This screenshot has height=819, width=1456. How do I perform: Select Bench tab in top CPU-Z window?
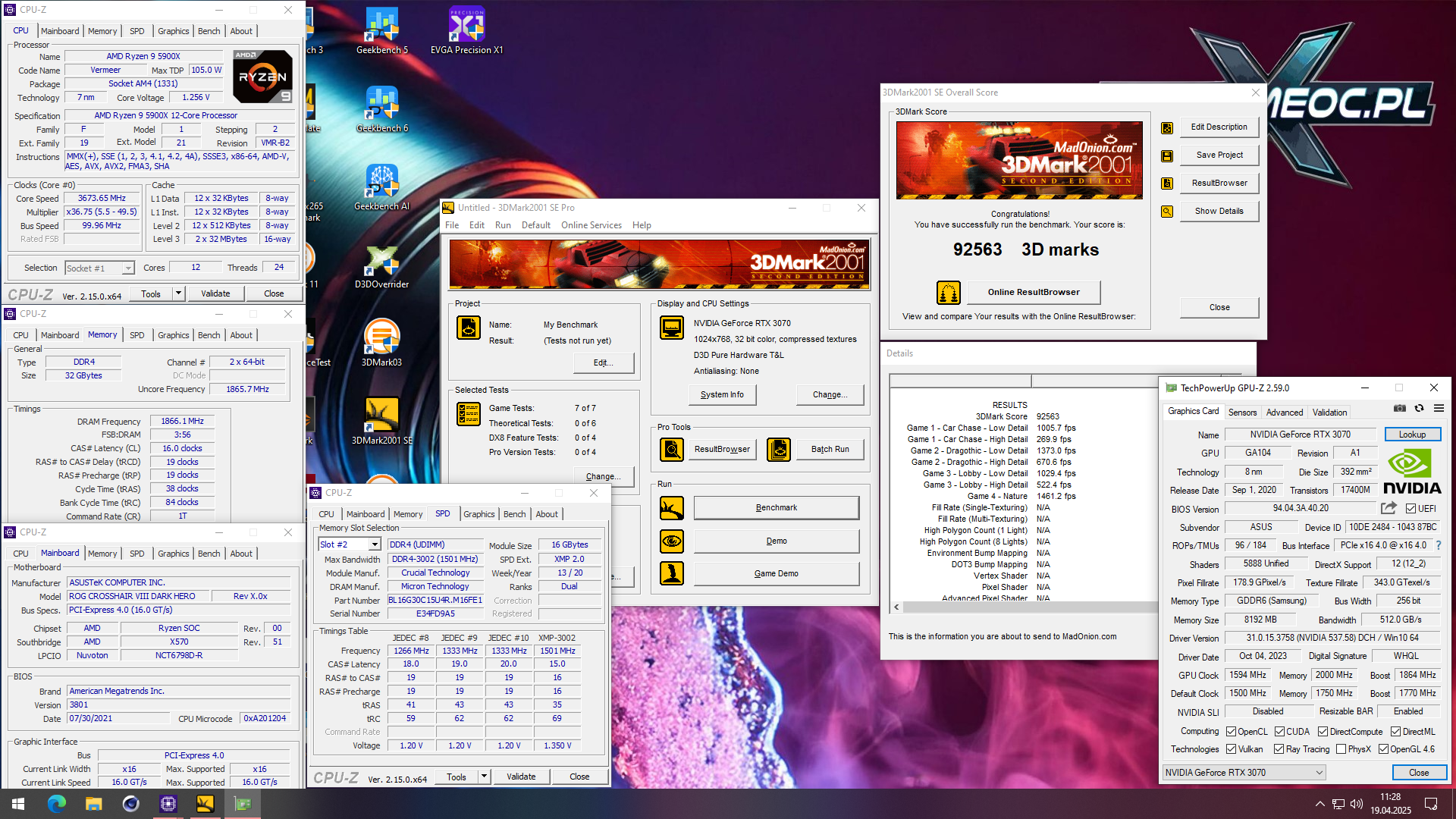click(209, 31)
